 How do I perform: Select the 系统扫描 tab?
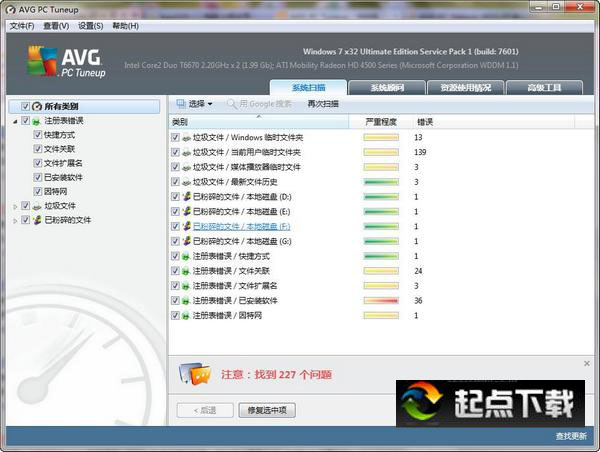click(x=308, y=88)
